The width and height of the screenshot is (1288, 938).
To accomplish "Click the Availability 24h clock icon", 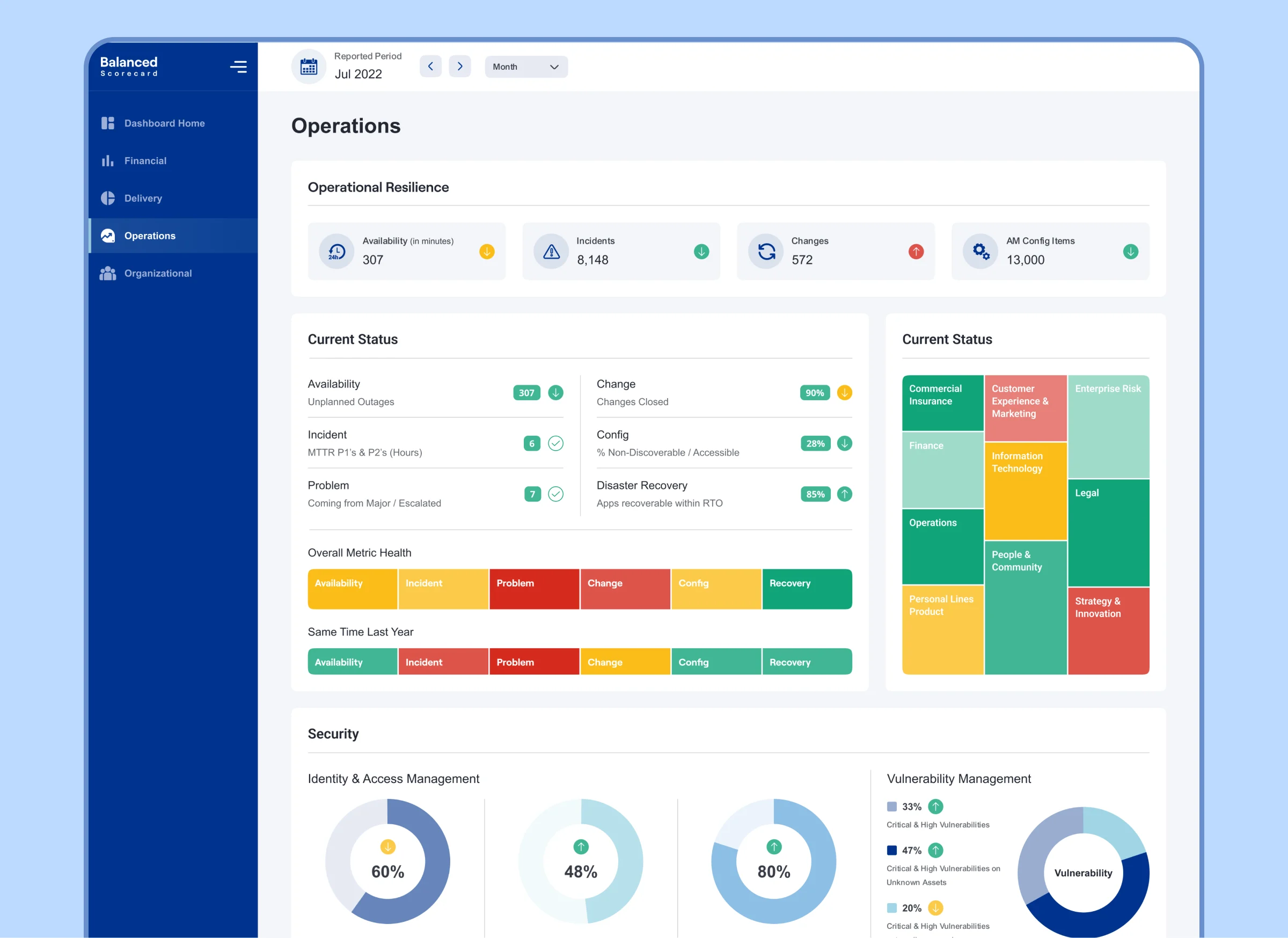I will 337,252.
